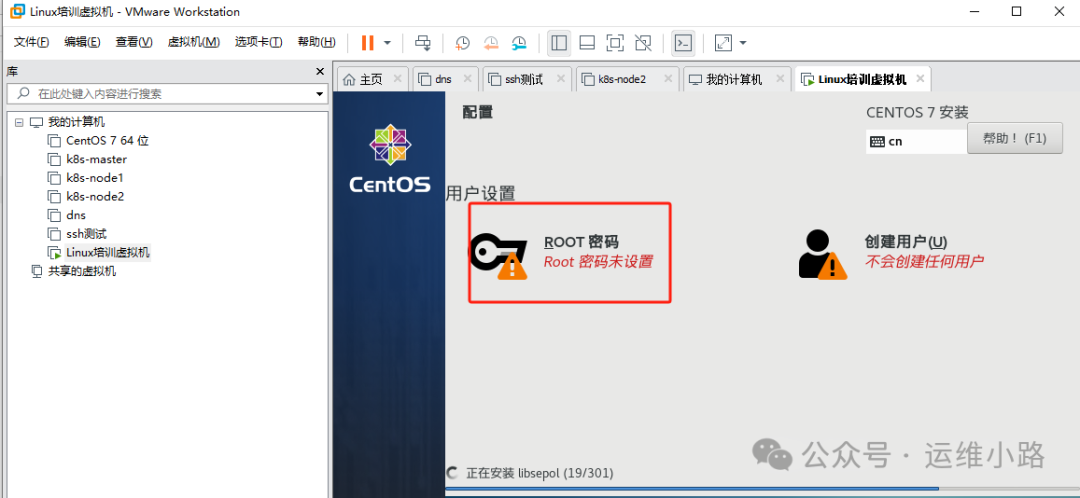1080x498 pixels.
Task: Open the 创建用户(U) setting
Action: (906, 242)
